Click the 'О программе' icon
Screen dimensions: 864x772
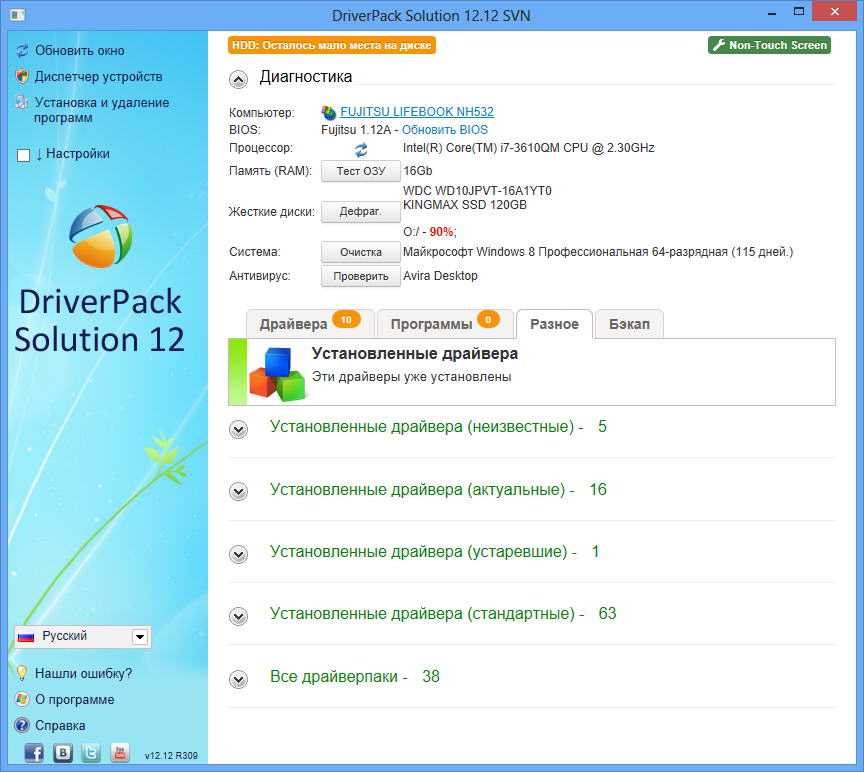22,699
